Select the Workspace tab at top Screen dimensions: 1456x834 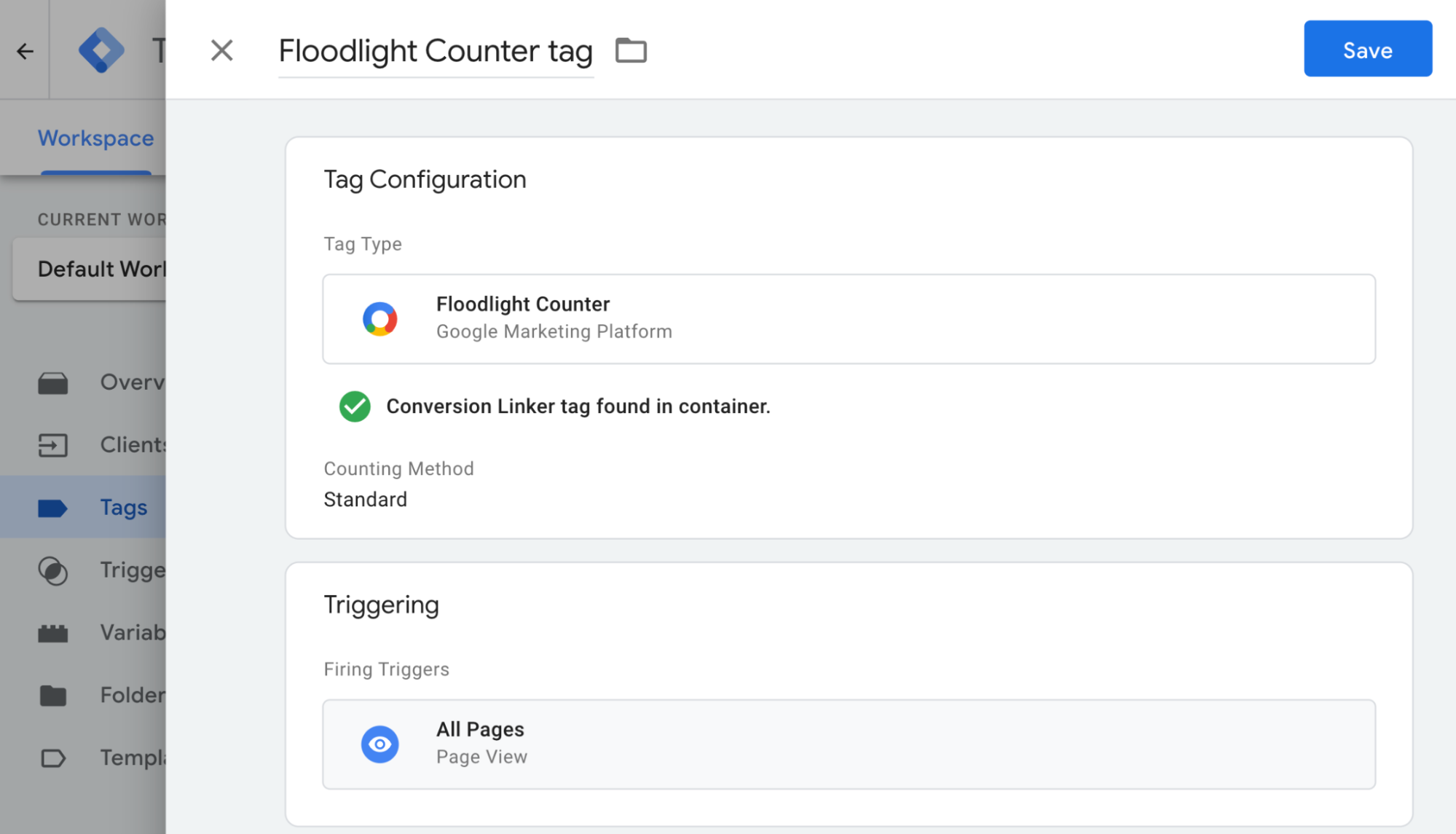(x=95, y=139)
